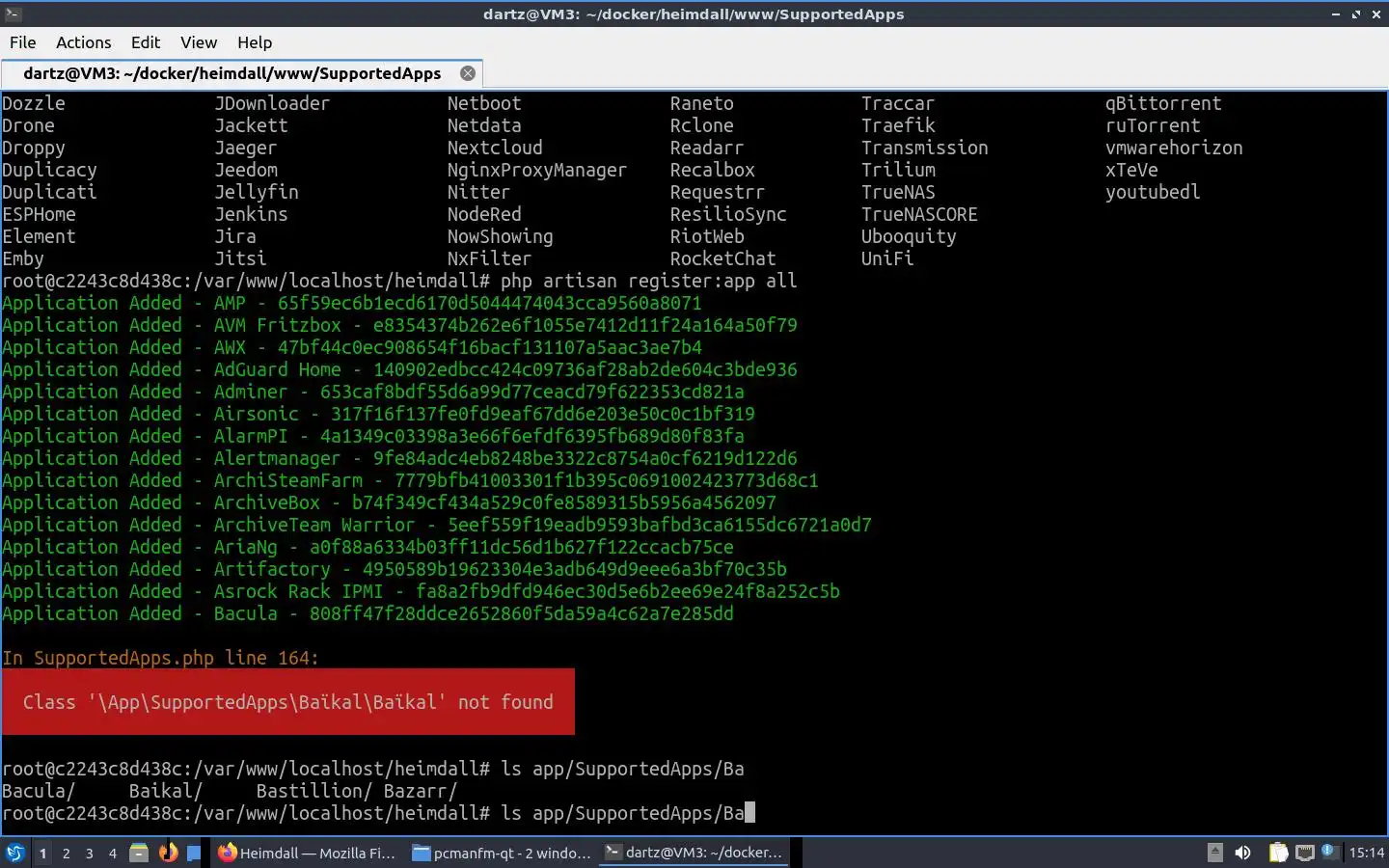This screenshot has width=1389, height=868.
Task: Click the update notification tray icon
Action: 1329,852
